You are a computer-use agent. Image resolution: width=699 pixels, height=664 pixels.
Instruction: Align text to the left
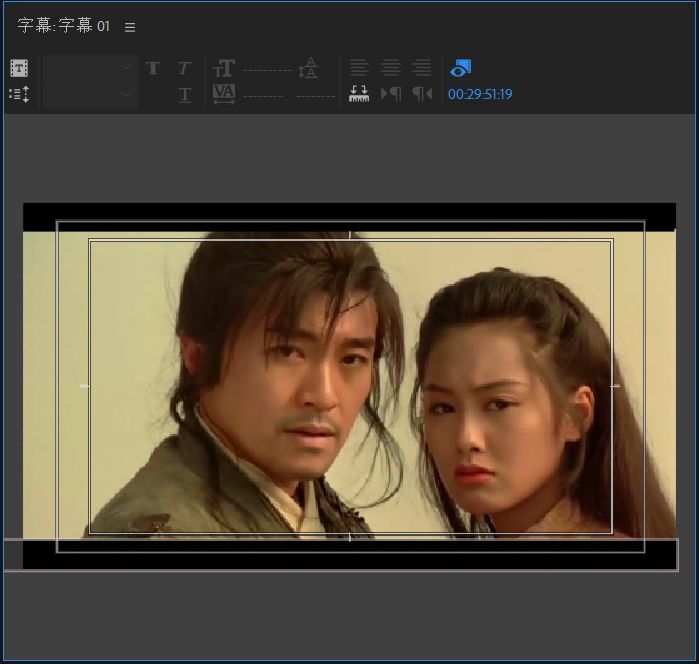[x=359, y=68]
